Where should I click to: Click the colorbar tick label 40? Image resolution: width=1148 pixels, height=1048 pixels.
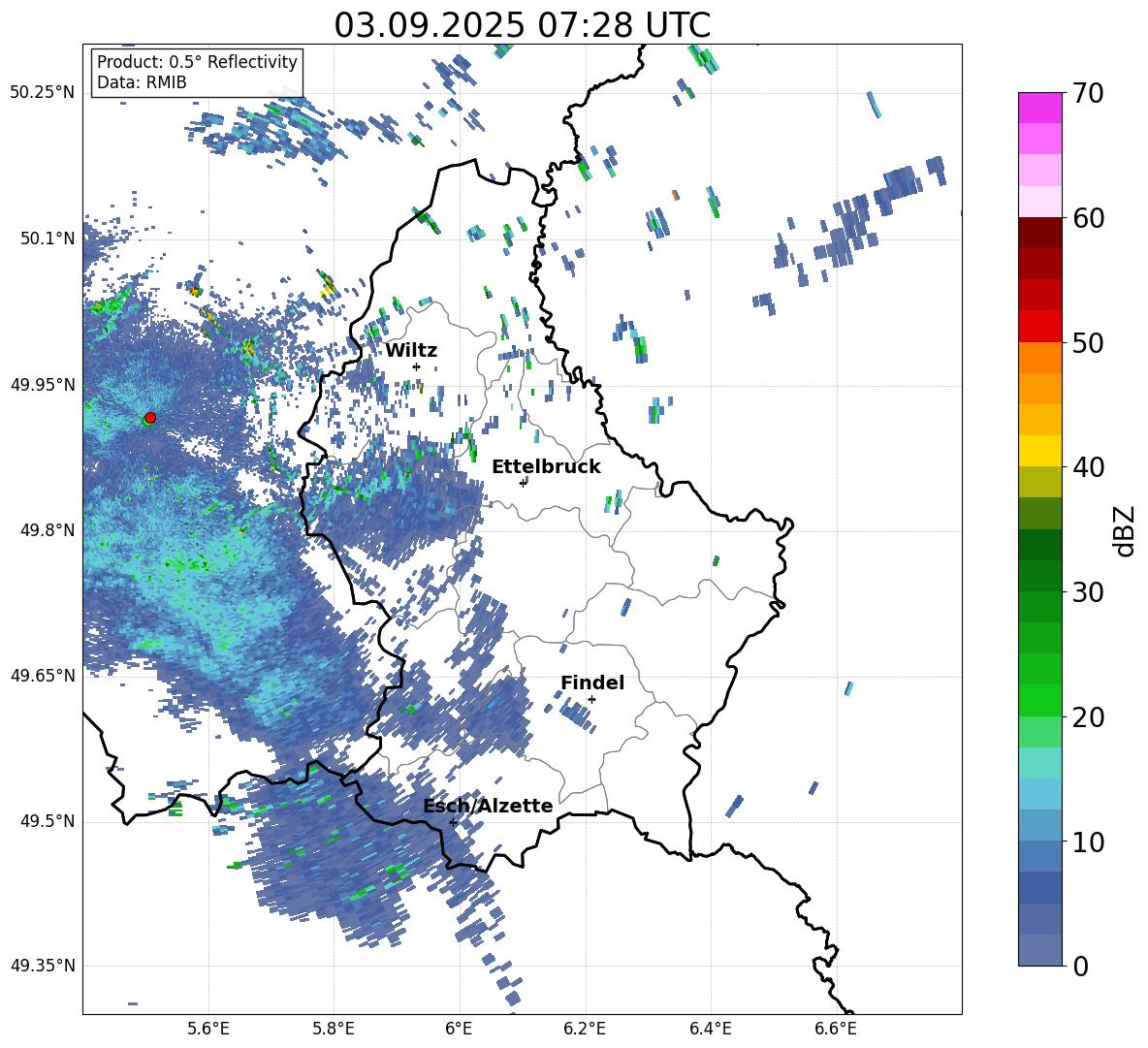[x=1088, y=467]
